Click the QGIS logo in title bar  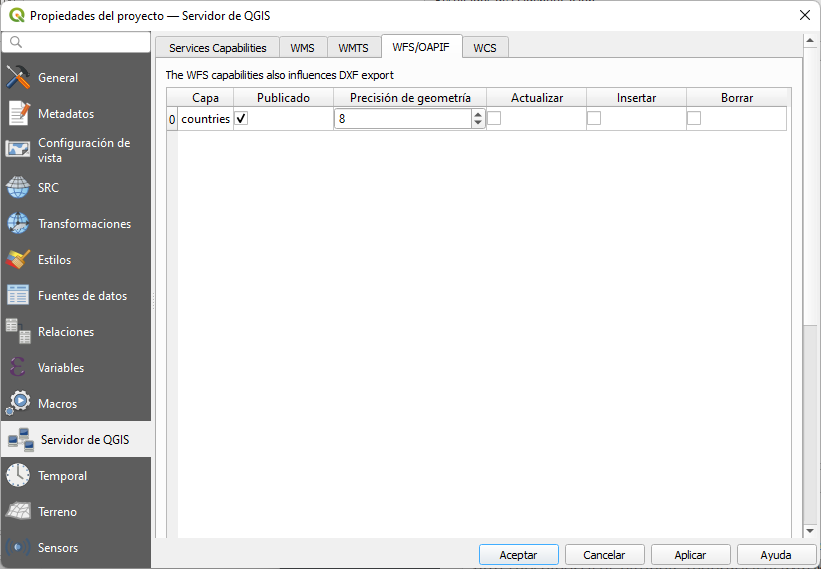tap(17, 15)
